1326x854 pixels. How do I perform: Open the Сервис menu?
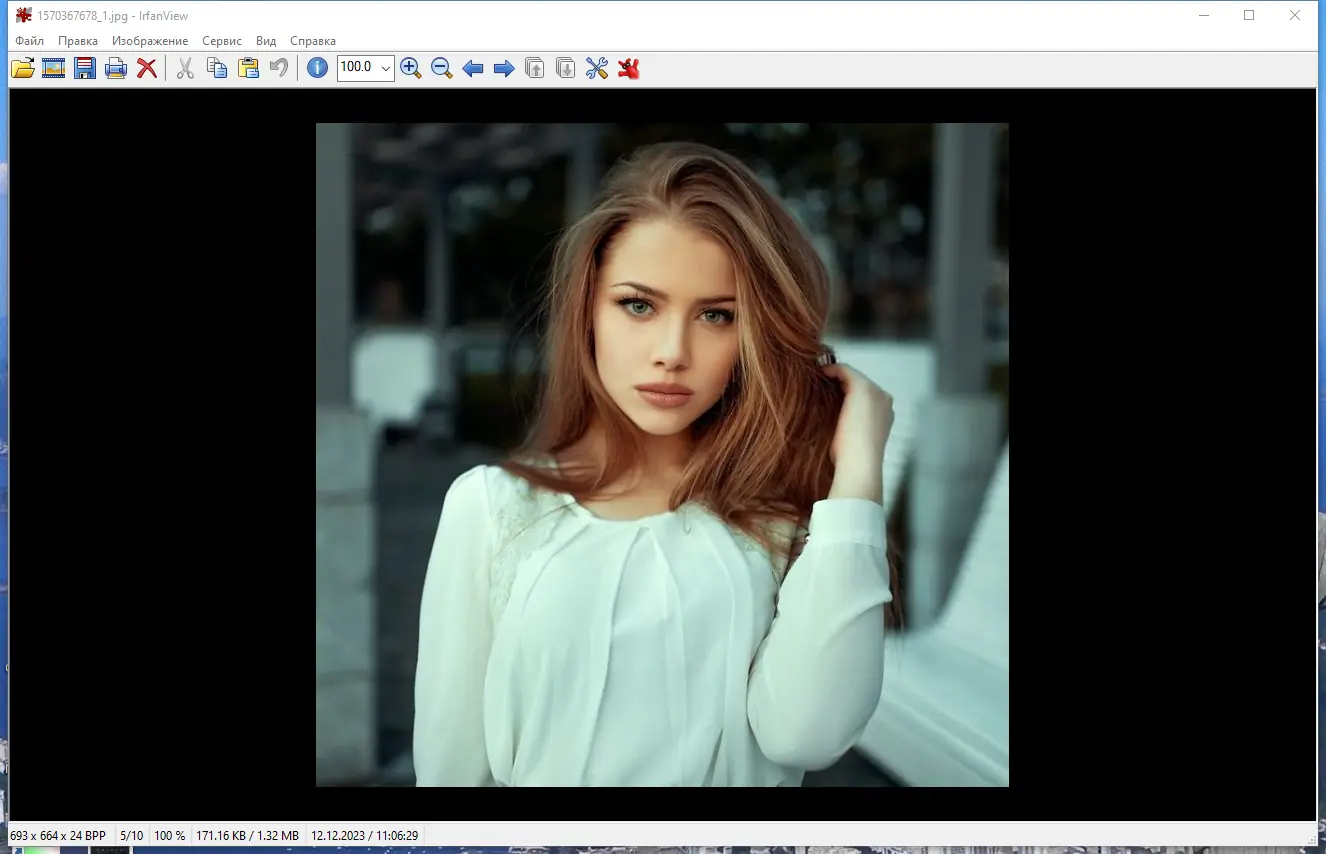click(222, 41)
